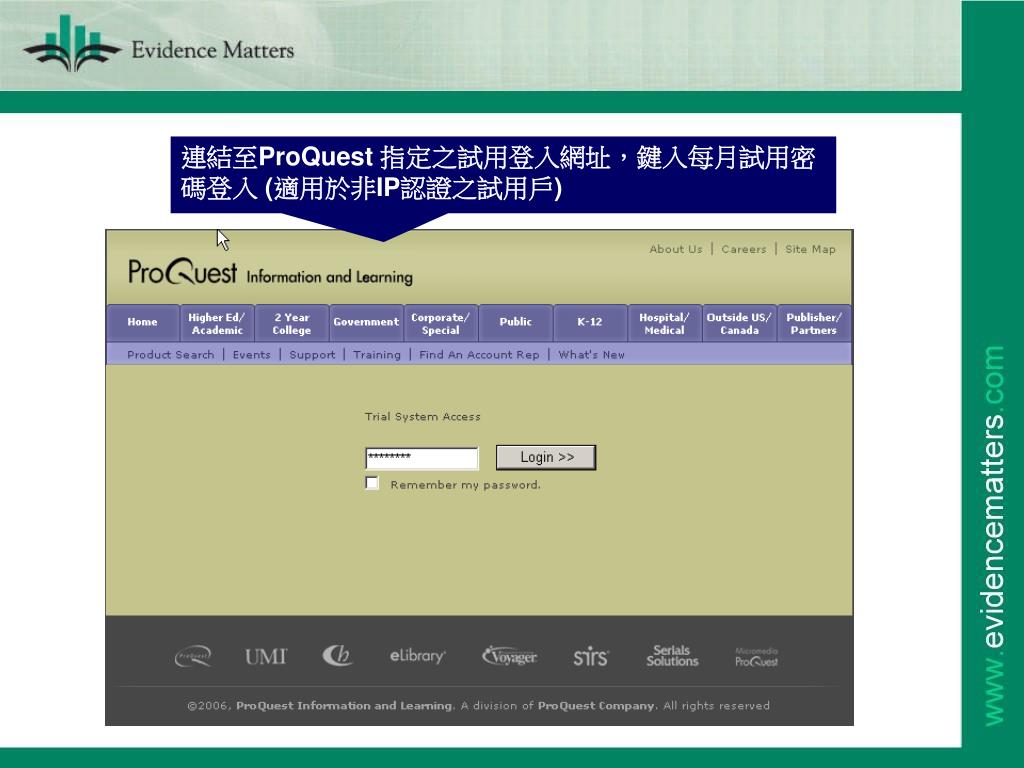Click the 'Trial System Access' heading text
The image size is (1024, 768).
coord(423,417)
